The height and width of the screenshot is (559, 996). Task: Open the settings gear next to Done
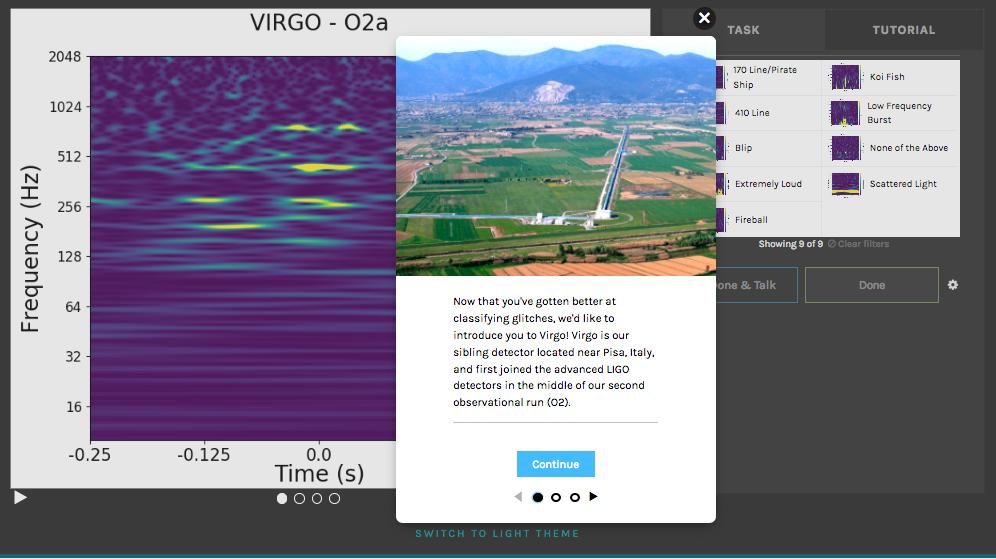tap(953, 285)
